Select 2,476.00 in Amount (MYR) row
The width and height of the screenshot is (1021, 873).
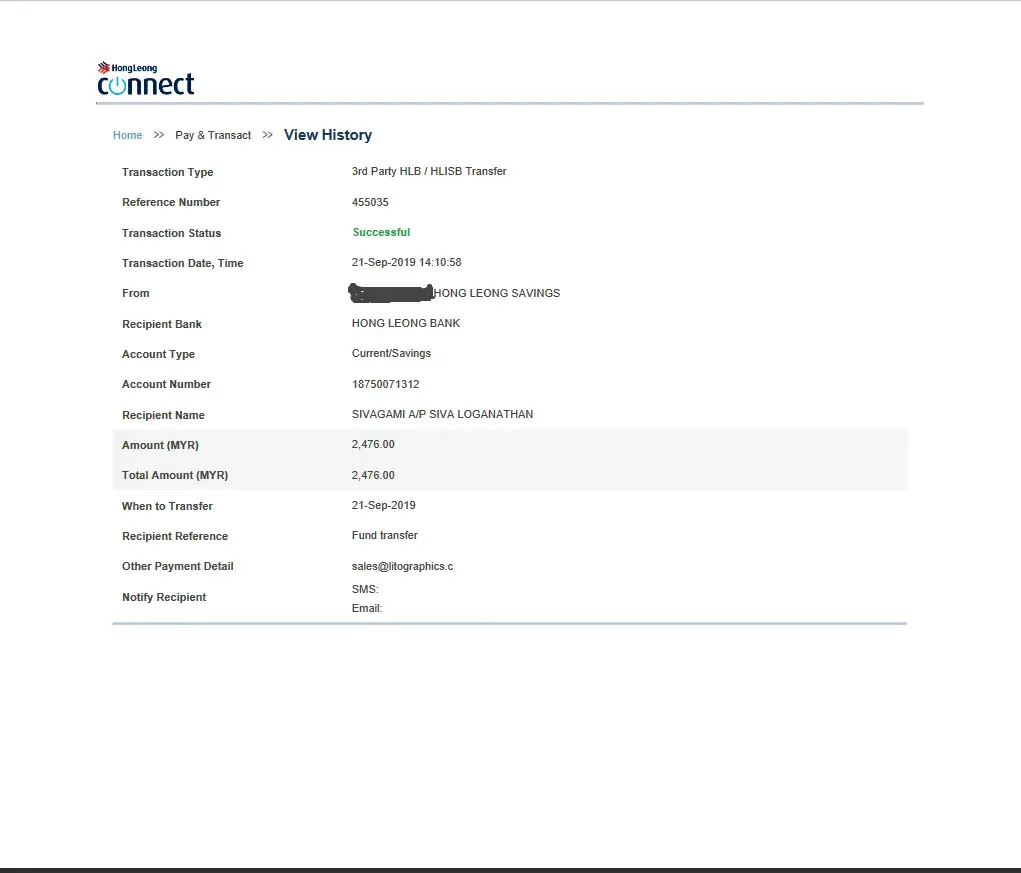tap(373, 445)
